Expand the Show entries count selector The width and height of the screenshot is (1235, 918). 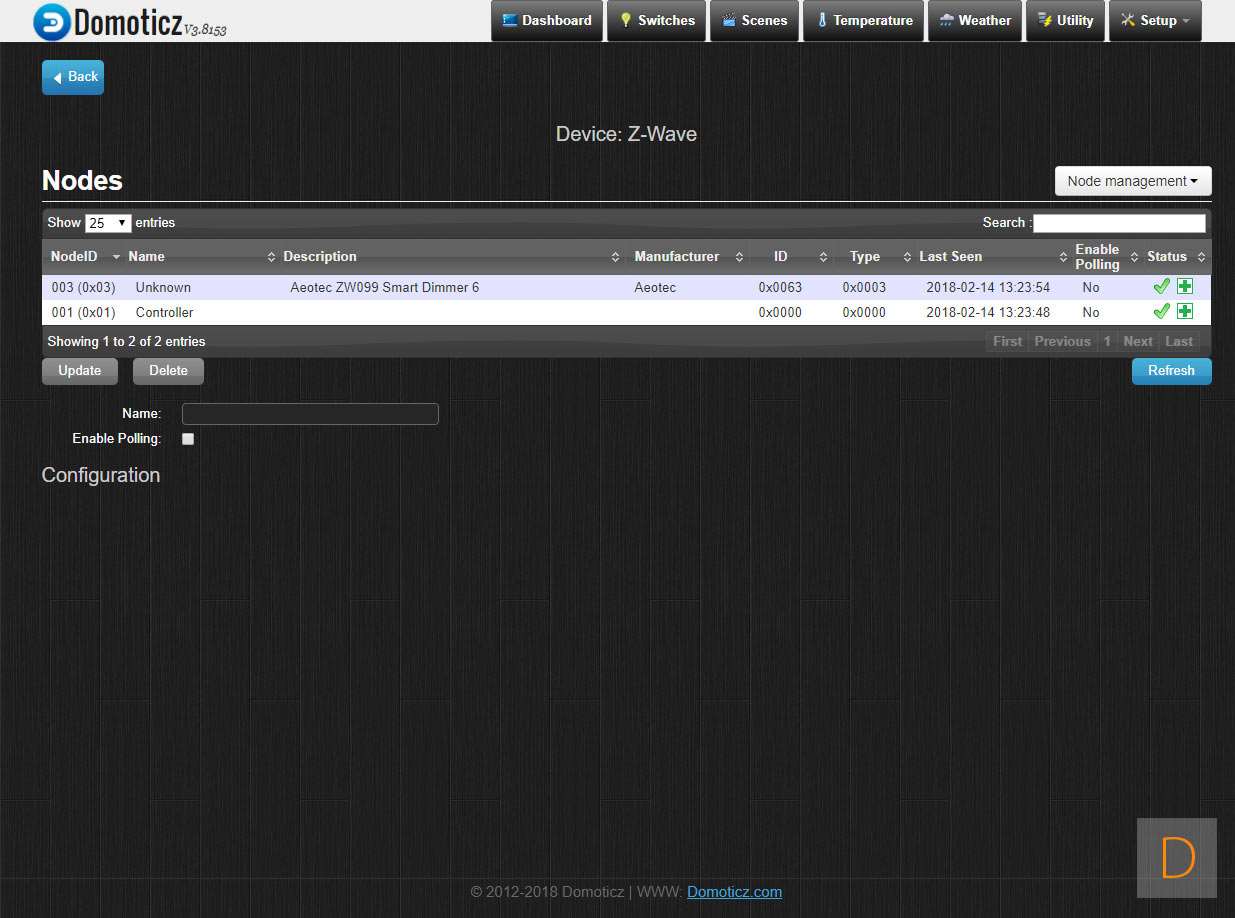point(108,223)
